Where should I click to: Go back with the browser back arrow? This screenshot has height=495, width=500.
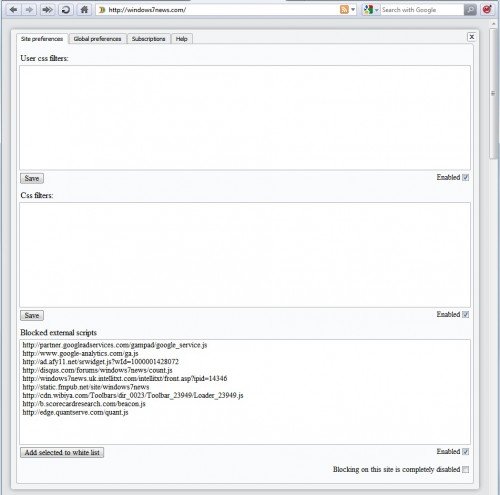pos(13,10)
